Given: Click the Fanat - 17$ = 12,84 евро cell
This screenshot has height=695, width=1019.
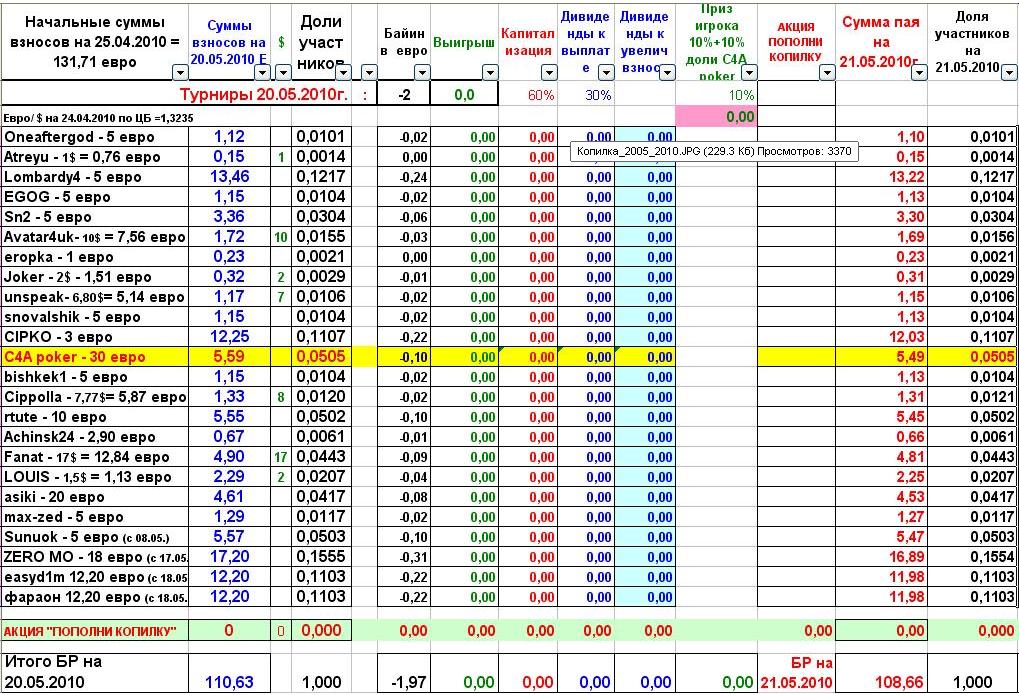Looking at the screenshot, I should pyautogui.click(x=95, y=456).
